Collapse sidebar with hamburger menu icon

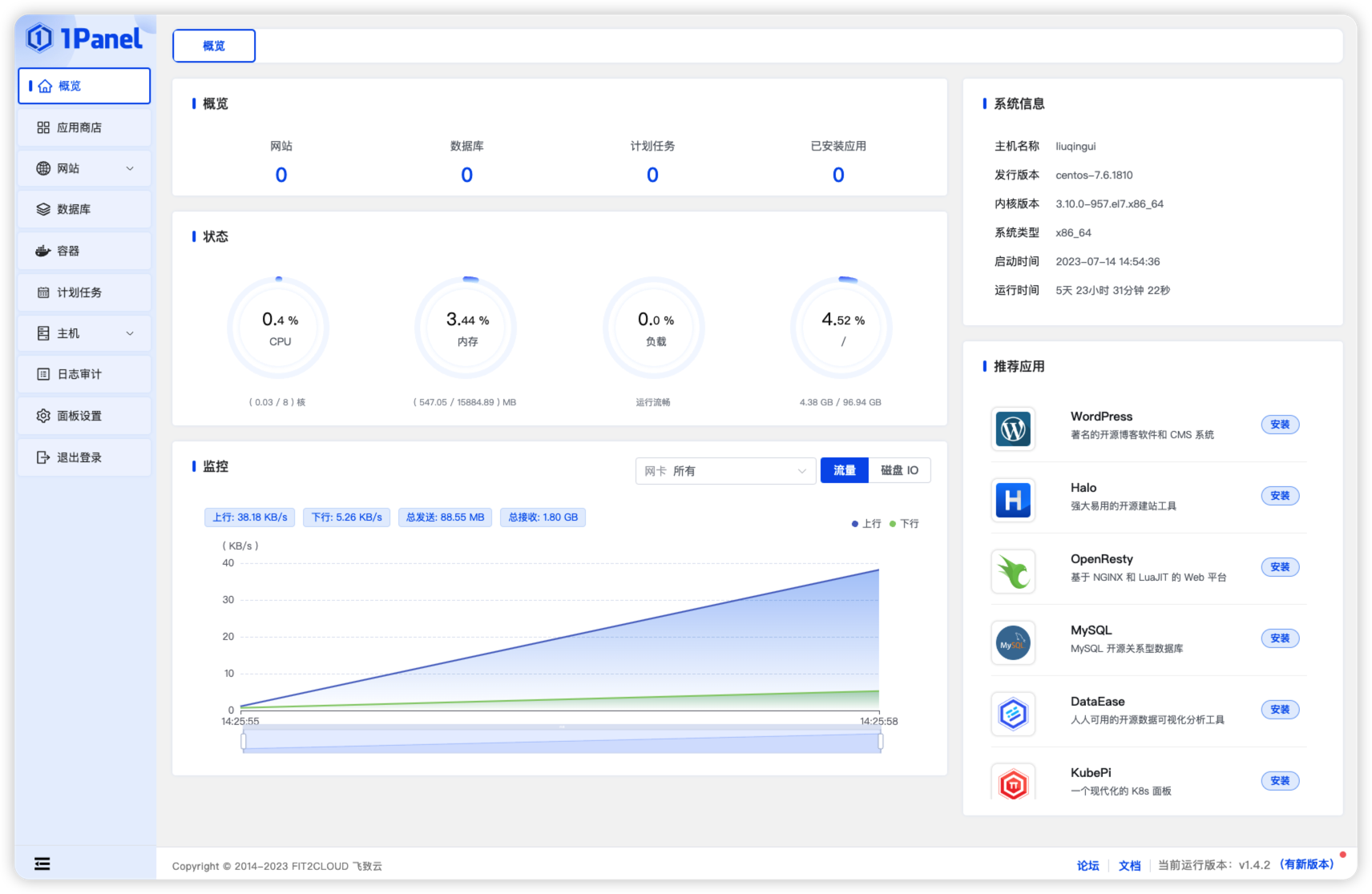pos(42,864)
